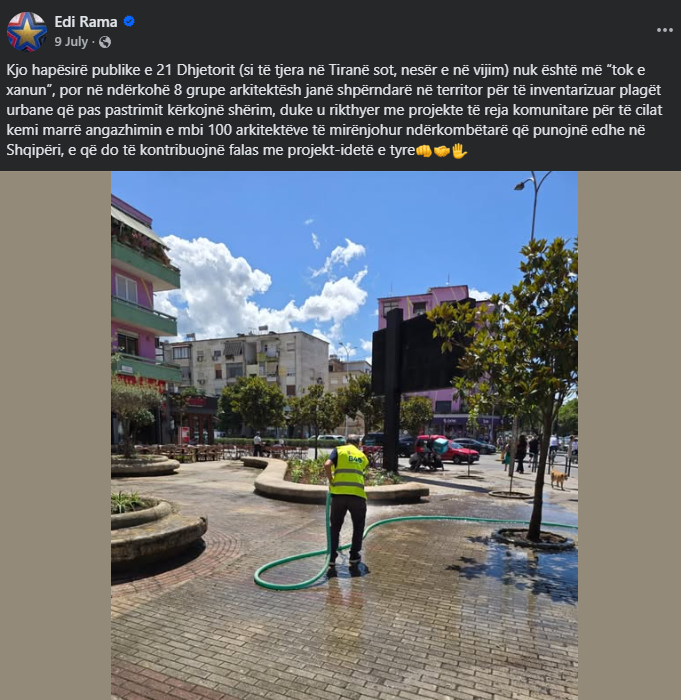Open the three-dot post options menu

point(664,30)
